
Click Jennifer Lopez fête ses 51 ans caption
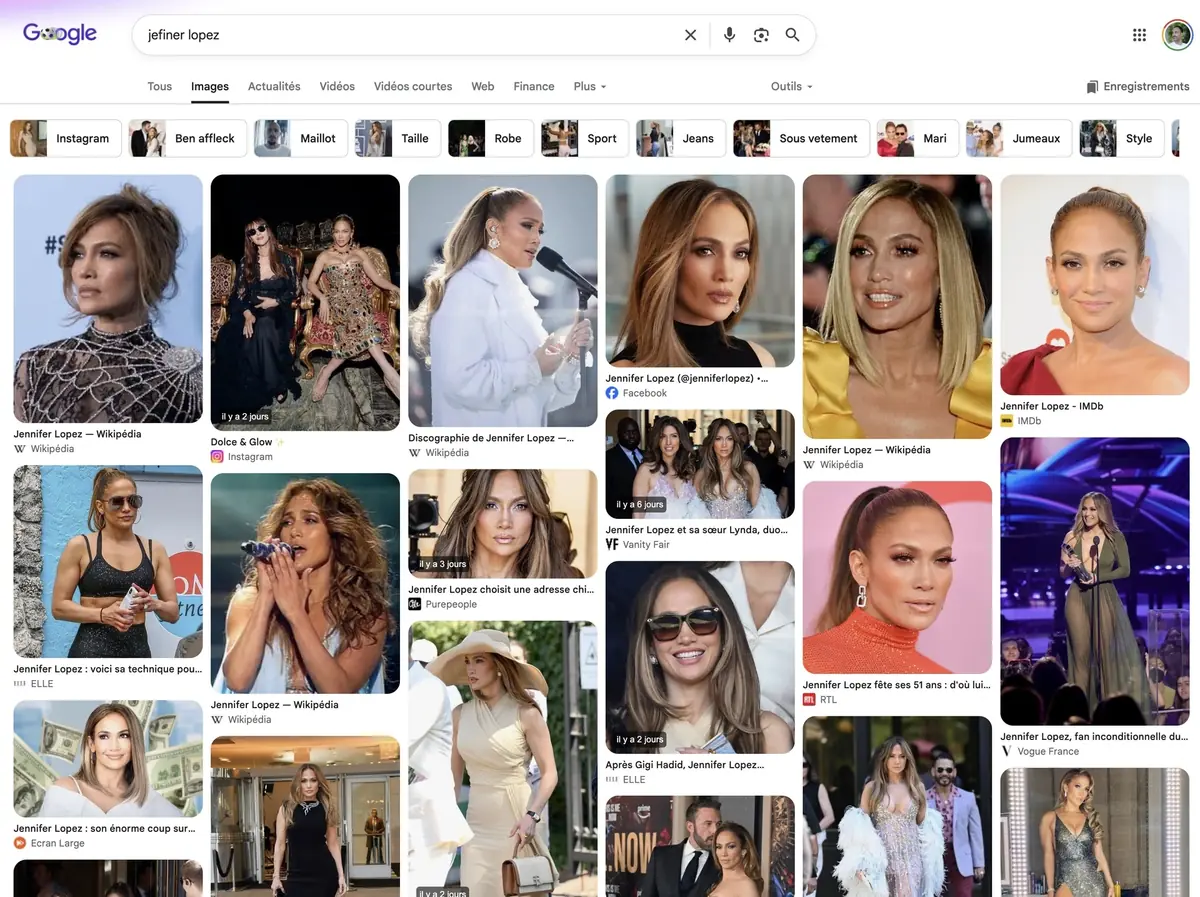(x=897, y=685)
